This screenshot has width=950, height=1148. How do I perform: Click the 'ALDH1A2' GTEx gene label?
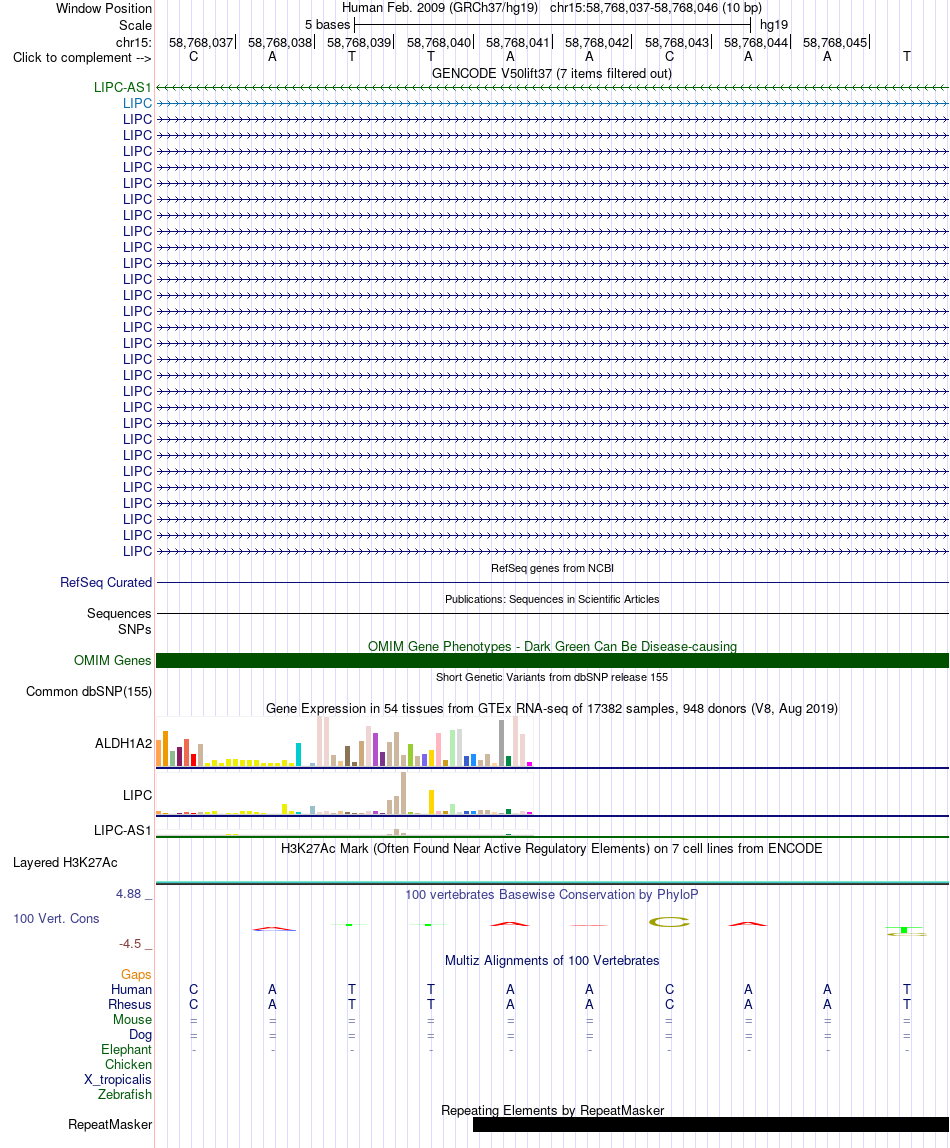(123, 744)
